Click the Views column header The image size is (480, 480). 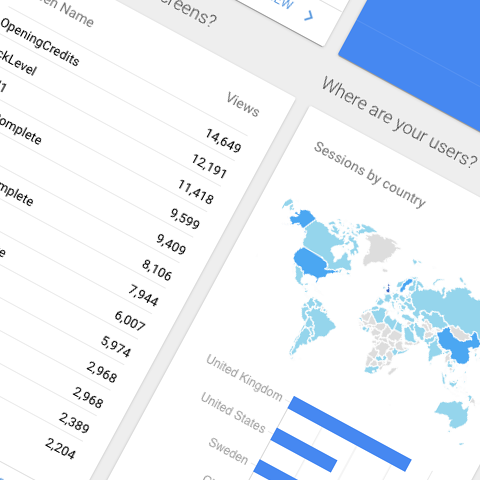click(243, 105)
